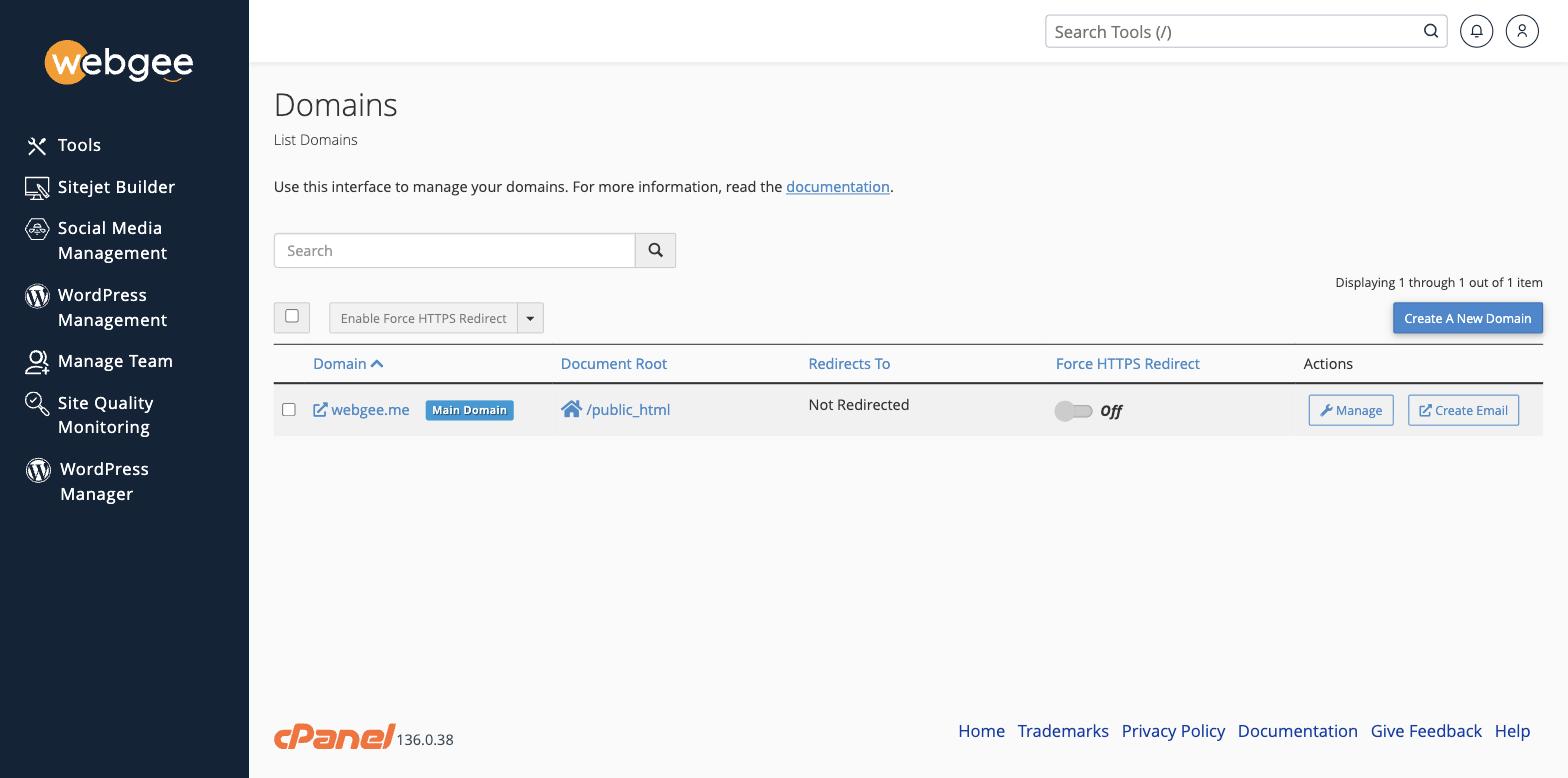
Task: Sort by the Redirects To column
Action: pos(849,364)
